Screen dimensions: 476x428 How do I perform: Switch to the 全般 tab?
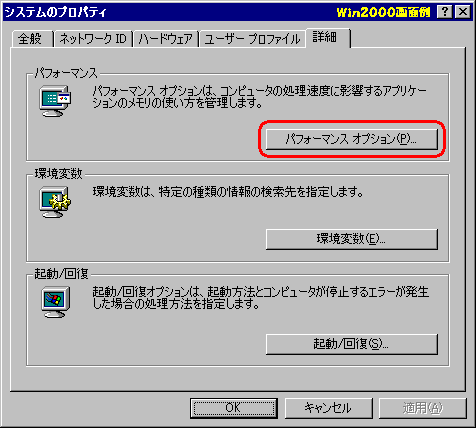tap(32, 39)
